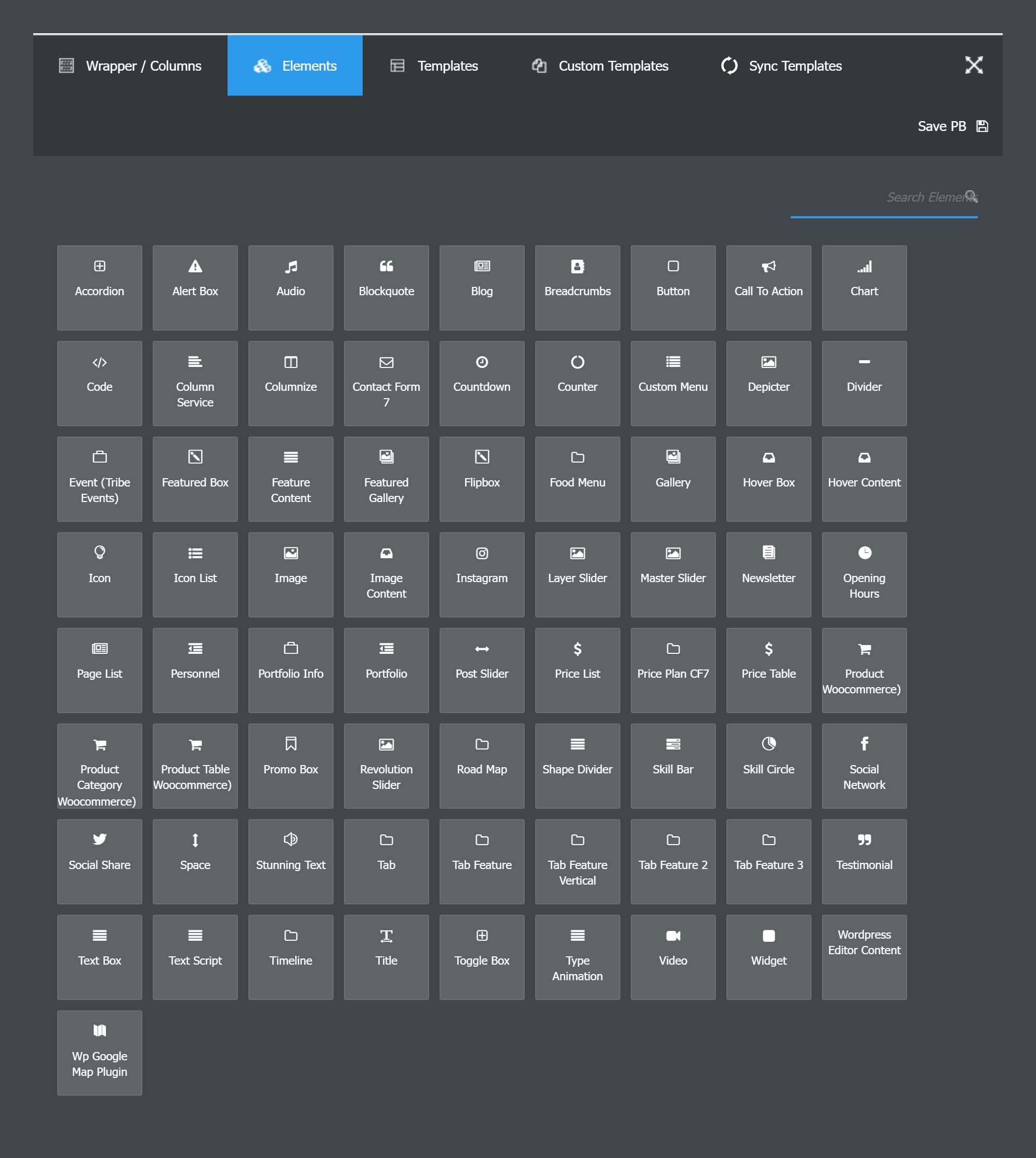
Task: Add the Accordion element
Action: (x=100, y=287)
